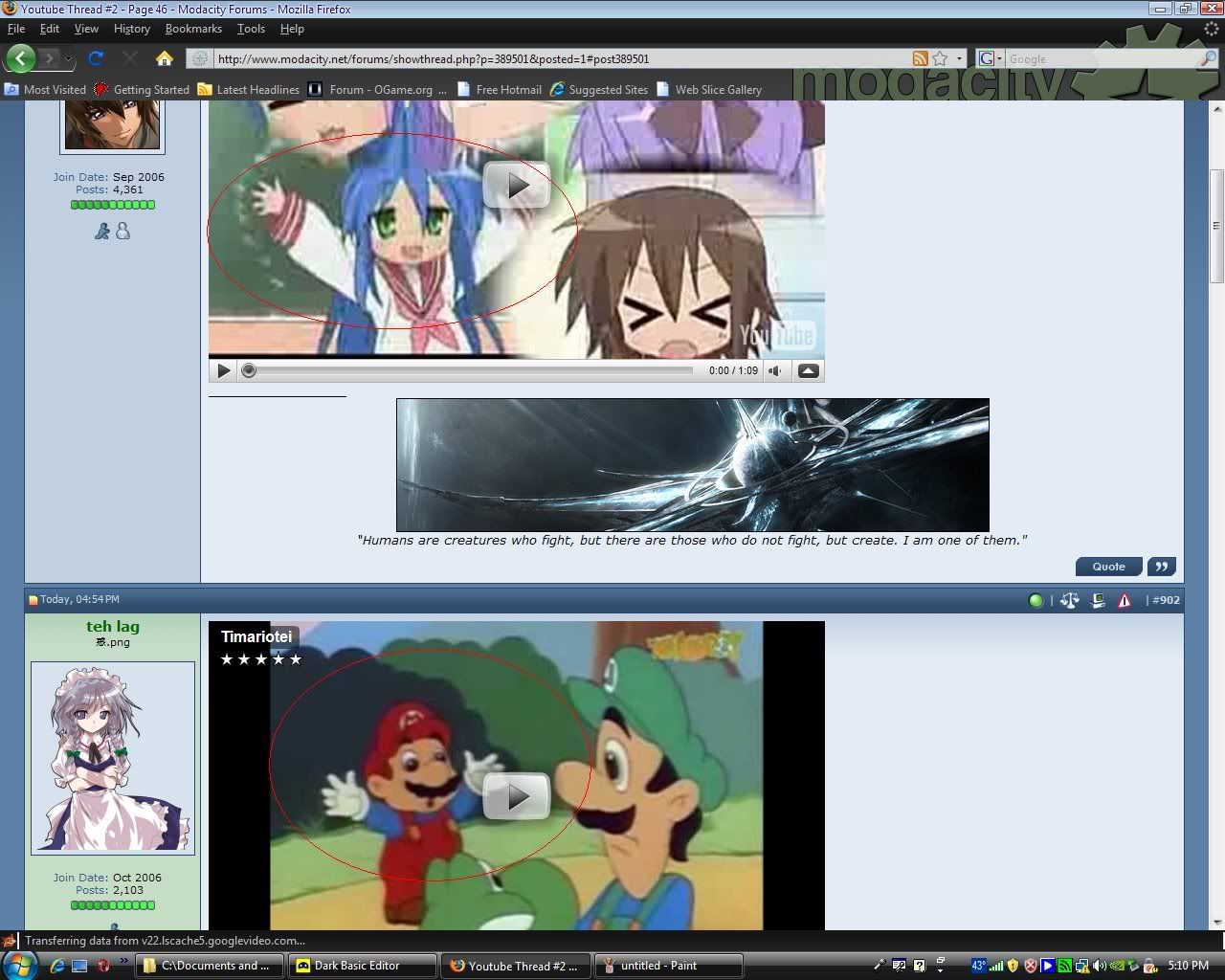Click the 43° weather tray icon
This screenshot has width=1225, height=980.
tap(979, 966)
